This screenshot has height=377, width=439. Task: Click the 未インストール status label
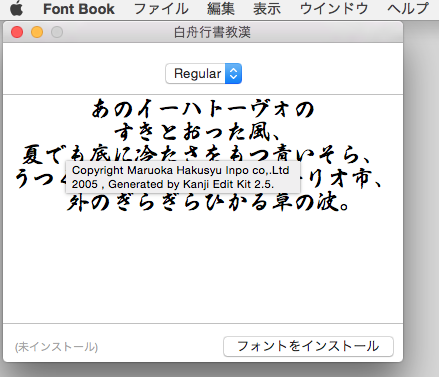click(x=56, y=347)
